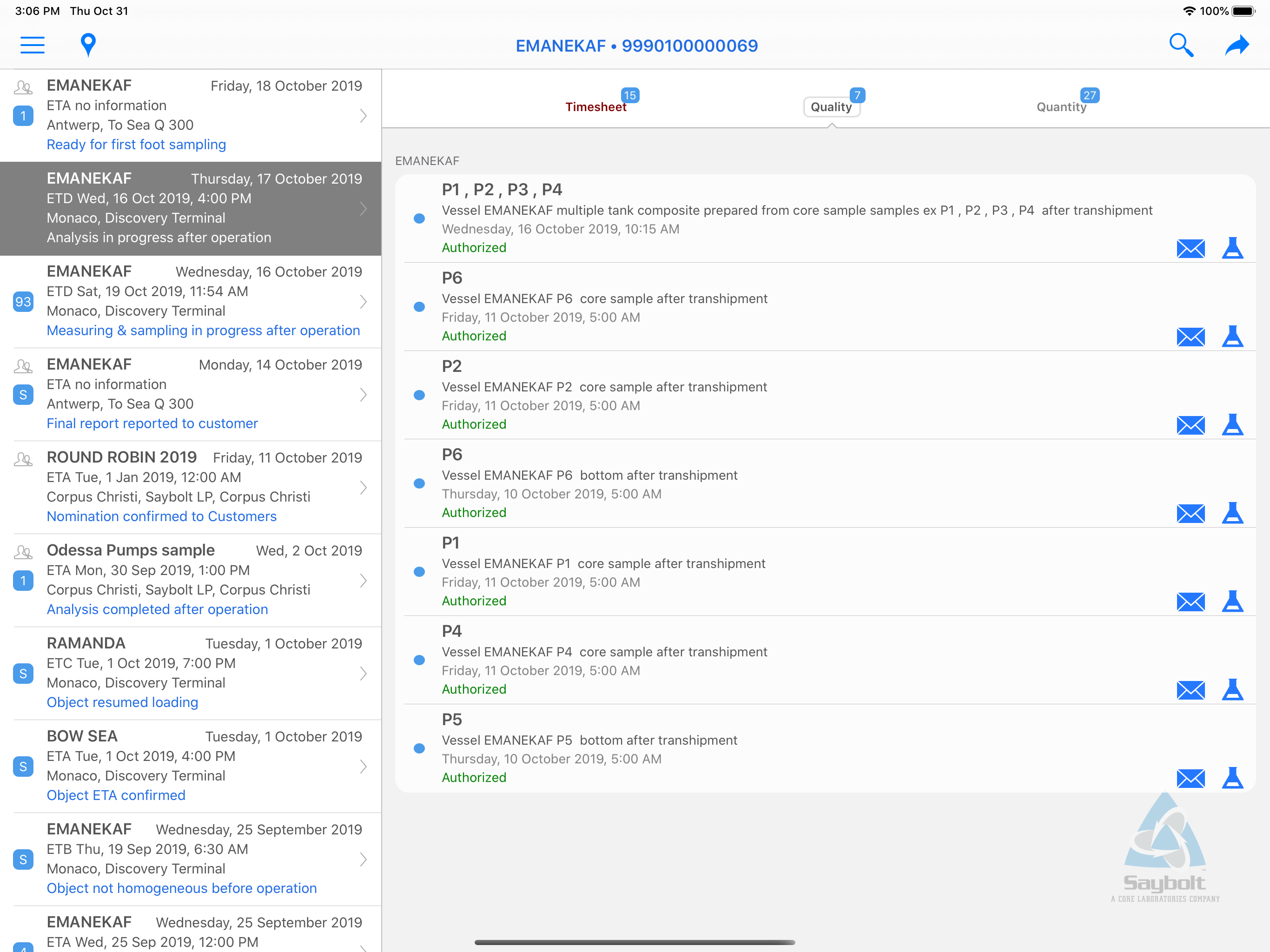Open lab flask for P1, P2, P3, P4 composite

1232,248
